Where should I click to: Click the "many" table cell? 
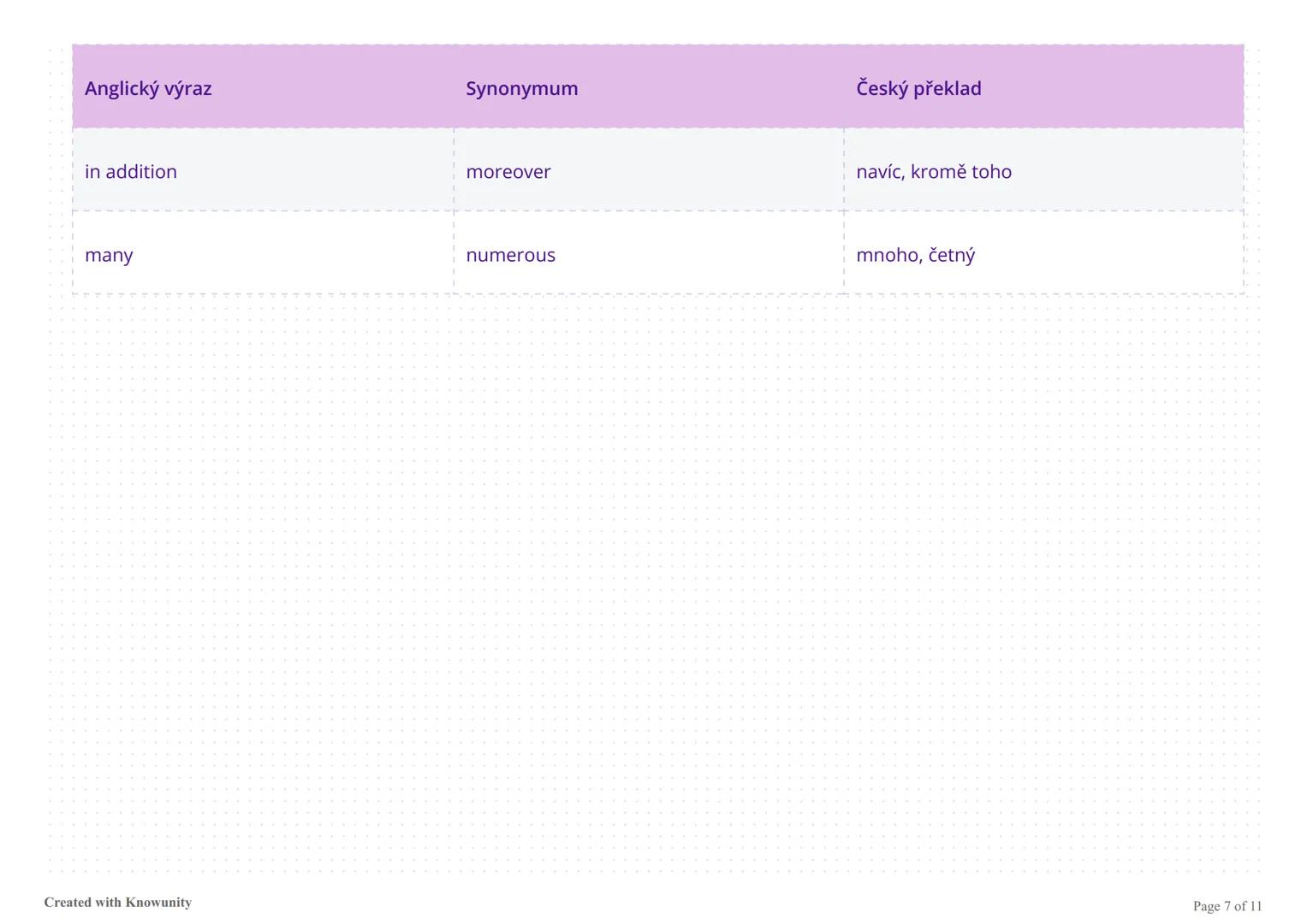point(109,255)
